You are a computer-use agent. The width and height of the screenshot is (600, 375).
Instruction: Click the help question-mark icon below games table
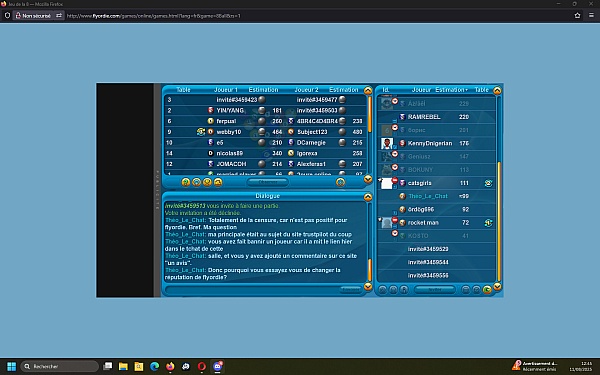point(186,182)
